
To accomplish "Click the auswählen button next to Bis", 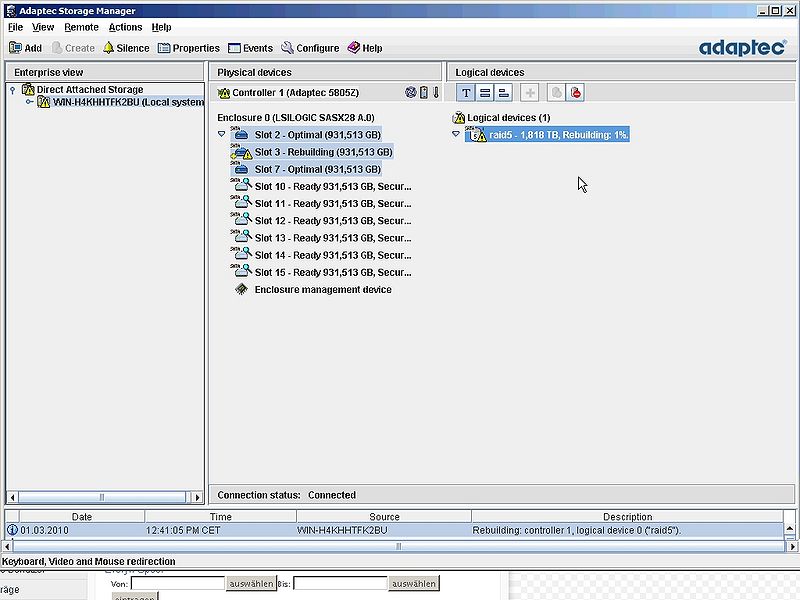I will point(413,584).
